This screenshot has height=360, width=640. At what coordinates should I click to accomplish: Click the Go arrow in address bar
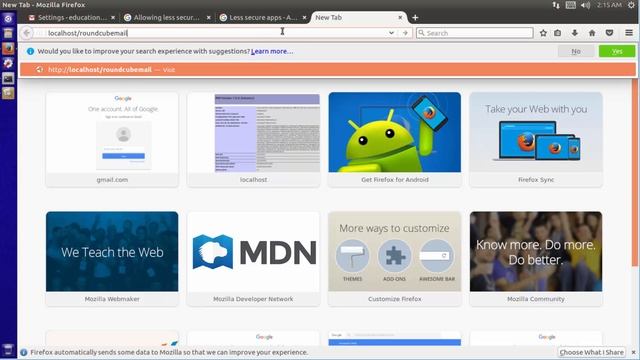405,33
